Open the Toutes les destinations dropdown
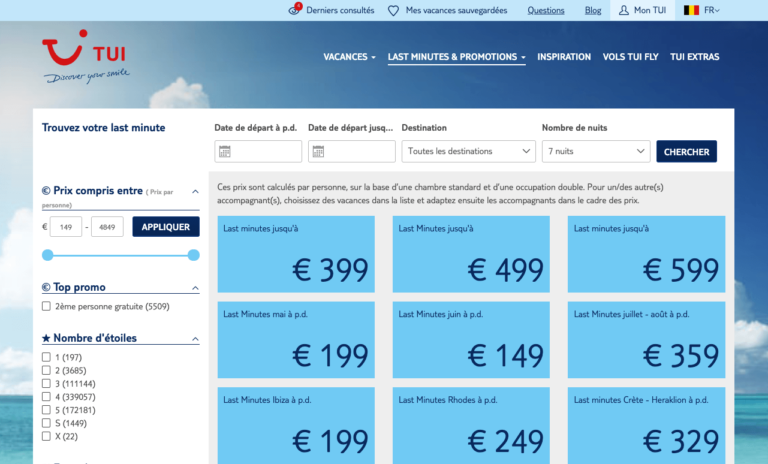Image resolution: width=768 pixels, height=464 pixels. (x=468, y=151)
